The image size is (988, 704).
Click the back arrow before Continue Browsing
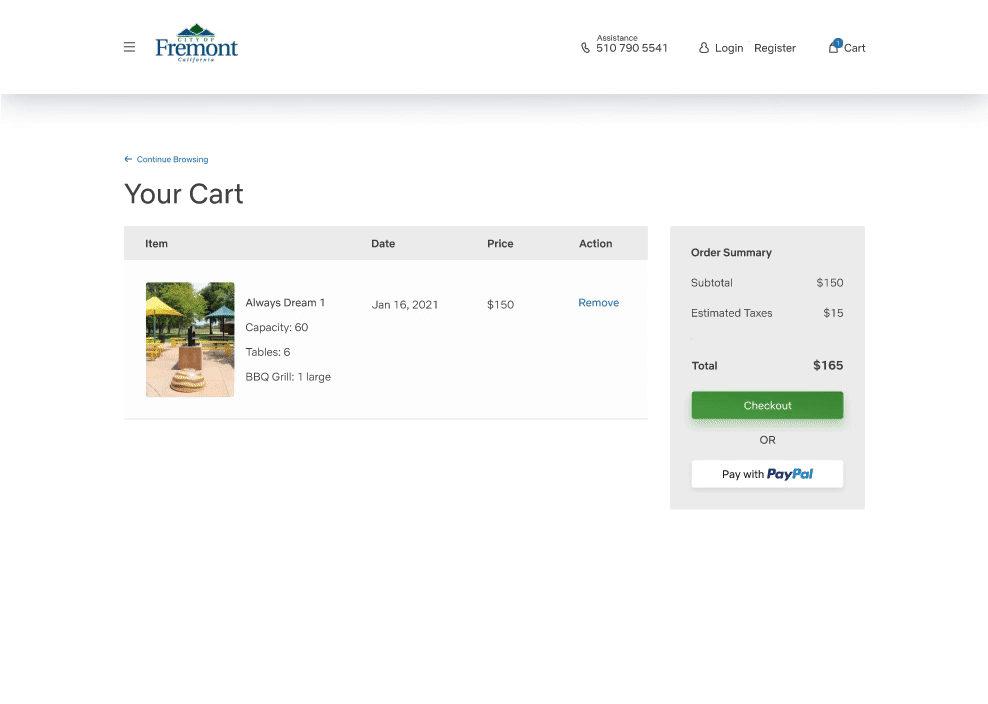128,159
